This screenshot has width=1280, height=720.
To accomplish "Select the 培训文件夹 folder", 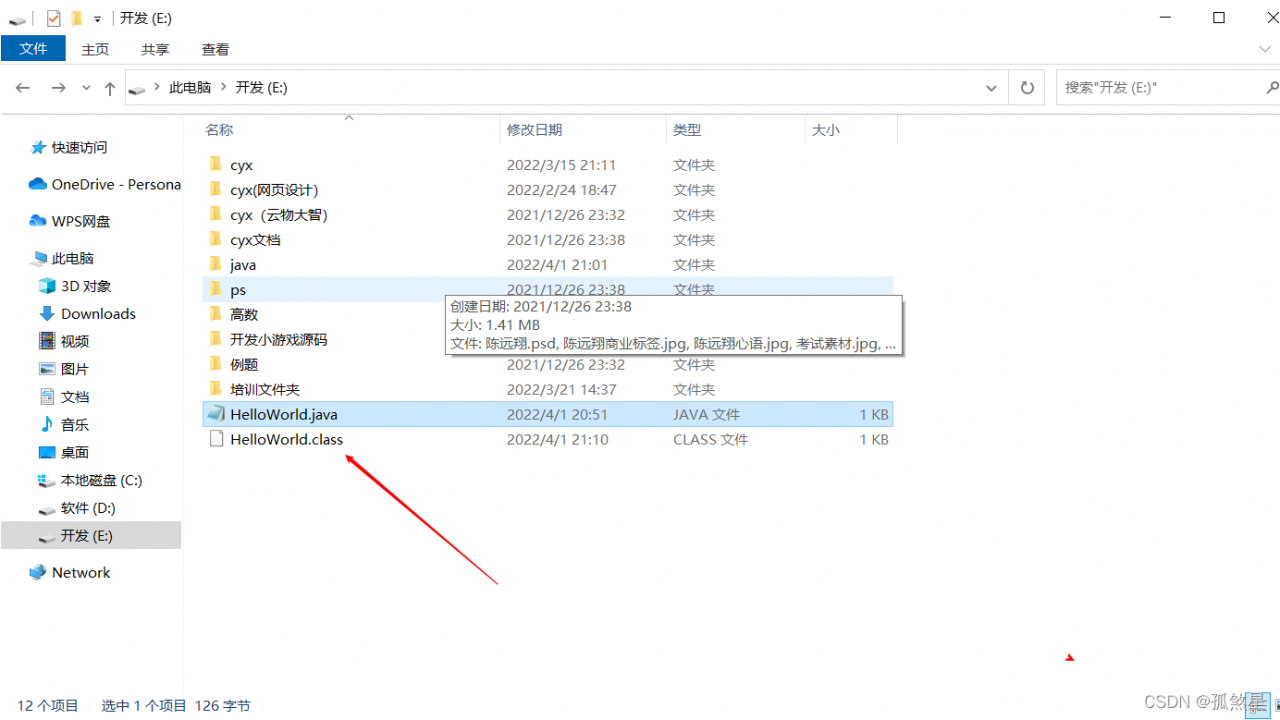I will coord(265,390).
